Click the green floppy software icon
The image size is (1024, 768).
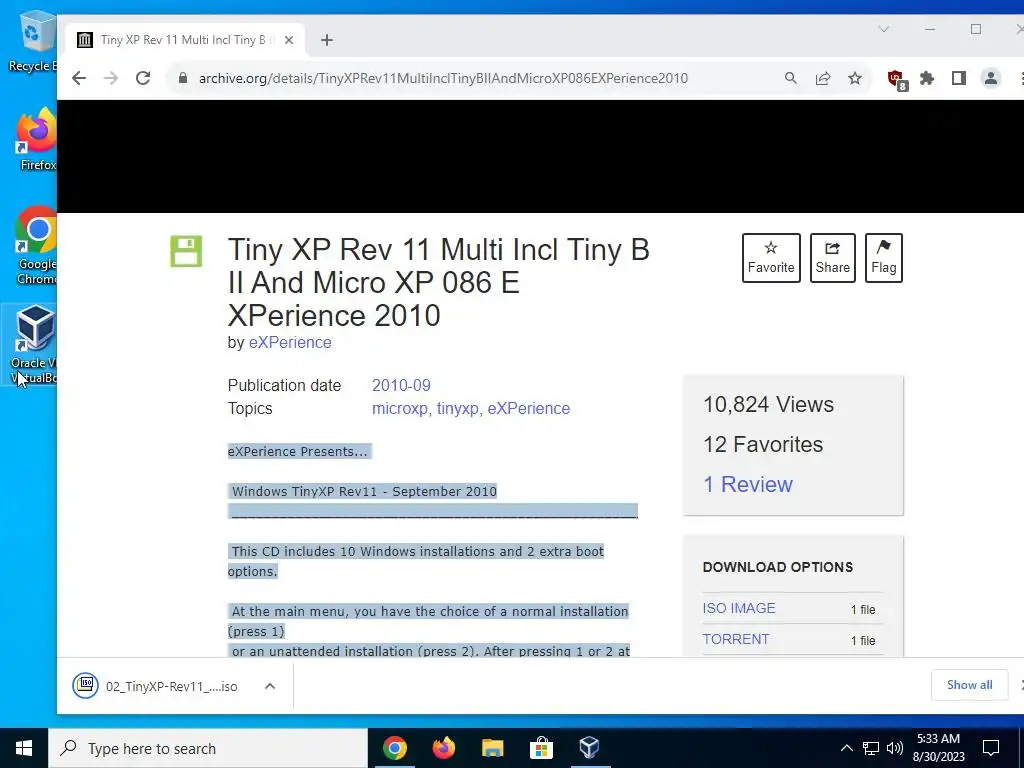point(186,251)
